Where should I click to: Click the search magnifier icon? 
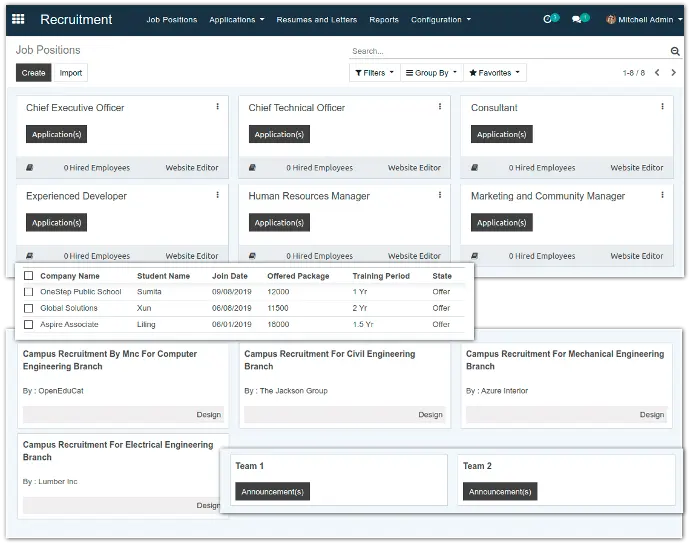click(675, 51)
